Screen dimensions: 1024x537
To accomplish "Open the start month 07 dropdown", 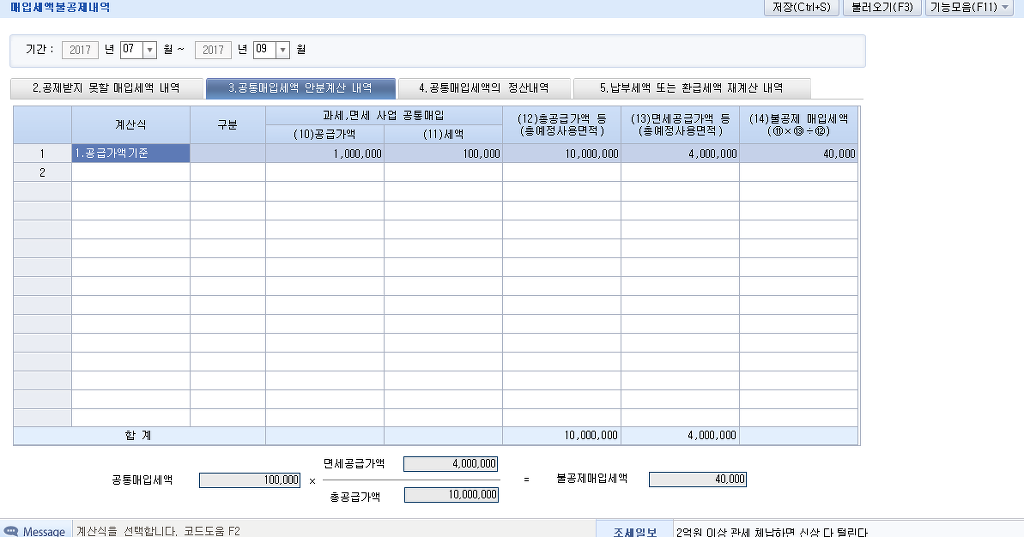I will [x=150, y=49].
